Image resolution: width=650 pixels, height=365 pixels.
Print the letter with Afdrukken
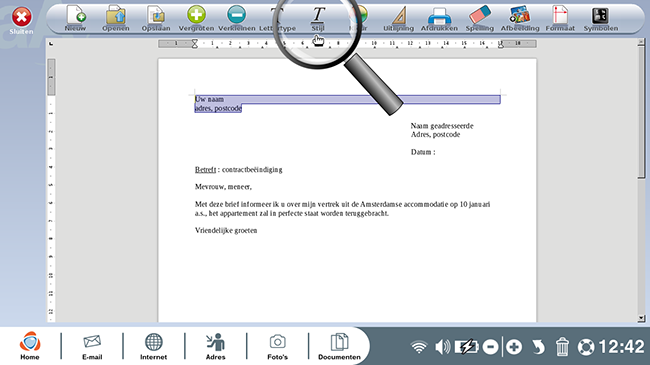[x=439, y=19]
